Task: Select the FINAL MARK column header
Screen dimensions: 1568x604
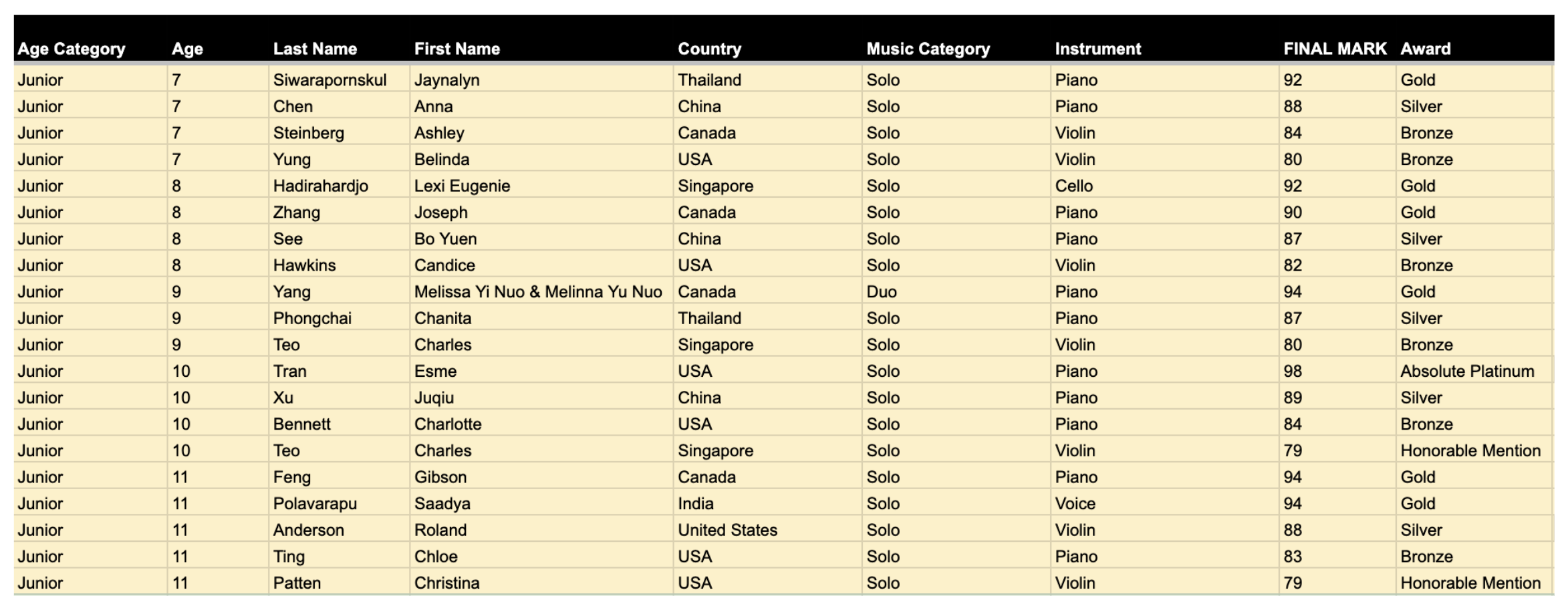Action: [x=1335, y=49]
